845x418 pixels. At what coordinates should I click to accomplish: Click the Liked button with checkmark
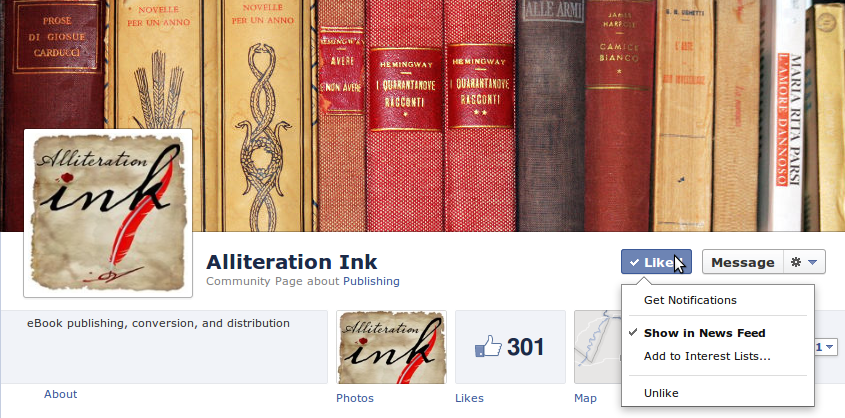[x=656, y=262]
